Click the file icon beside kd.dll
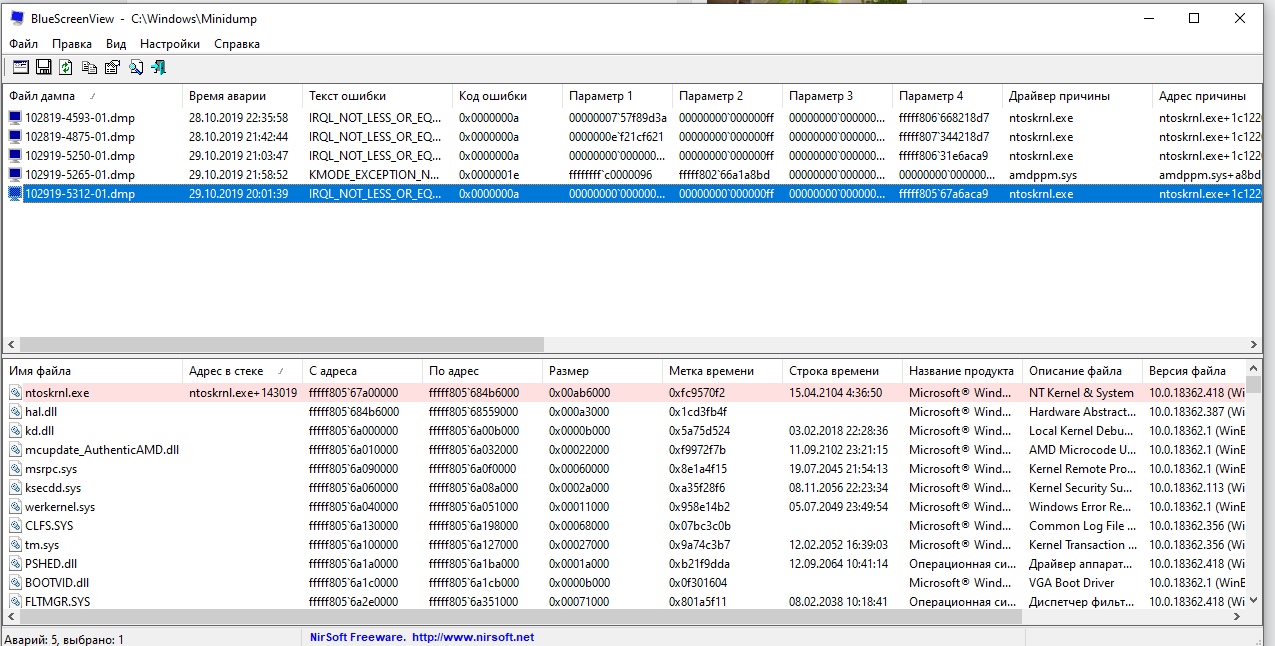 click(15, 431)
